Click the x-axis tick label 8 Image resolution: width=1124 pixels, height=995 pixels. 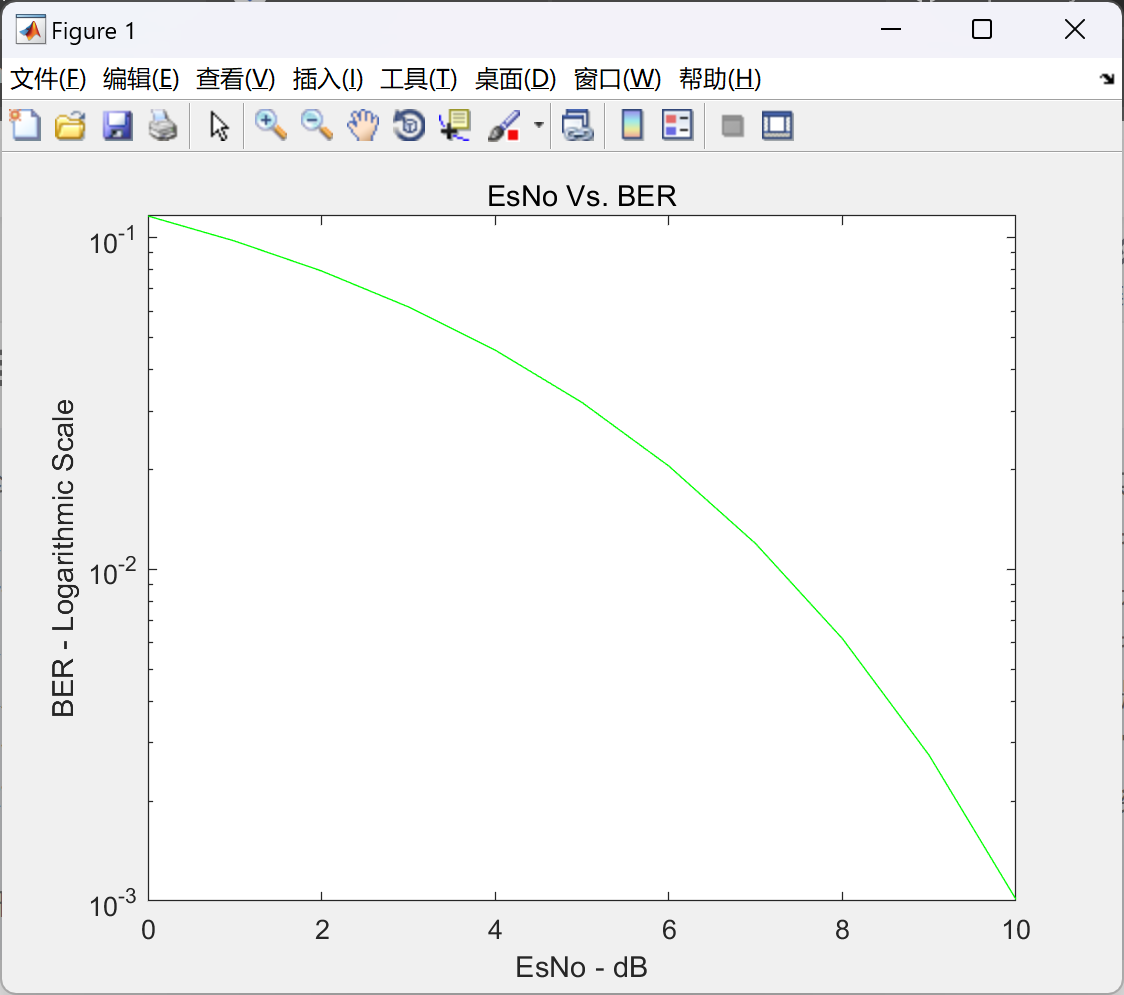(842, 930)
